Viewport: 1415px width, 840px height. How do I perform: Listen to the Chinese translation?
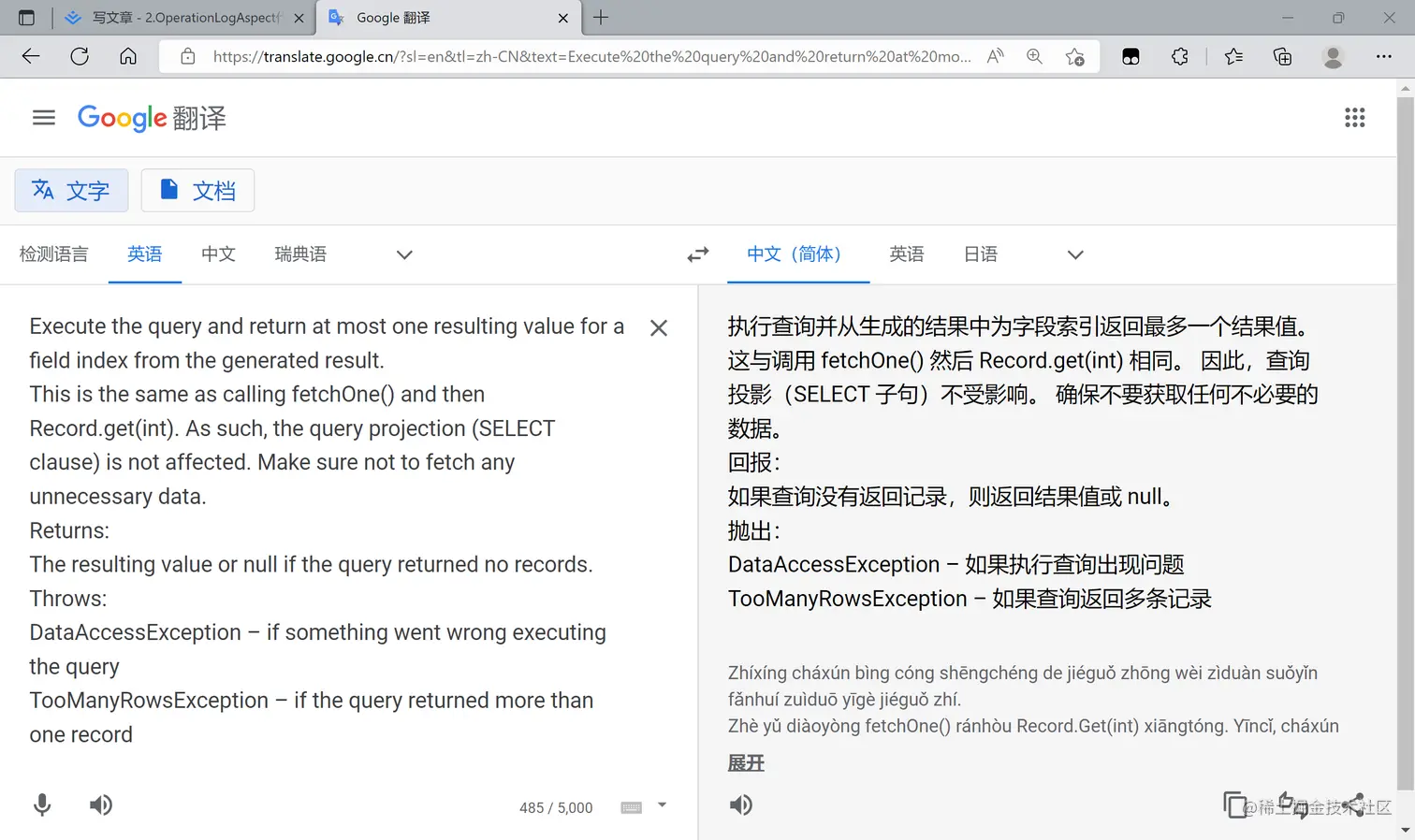click(x=741, y=805)
